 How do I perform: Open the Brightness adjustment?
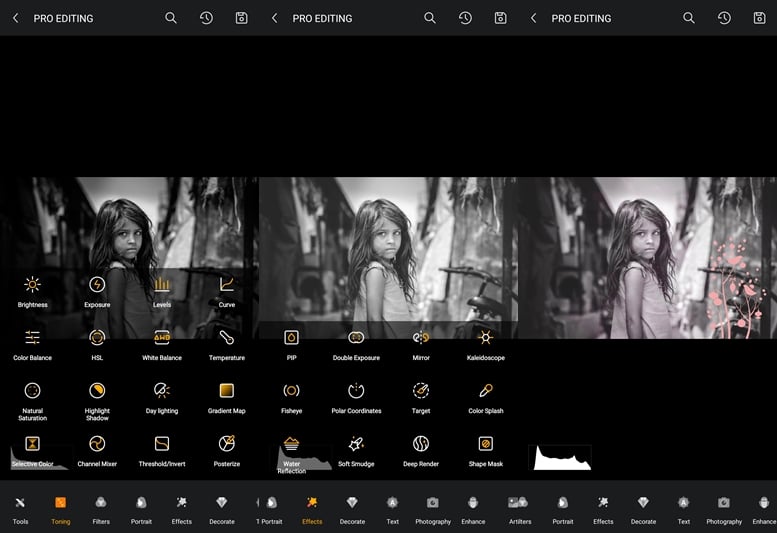[32, 286]
